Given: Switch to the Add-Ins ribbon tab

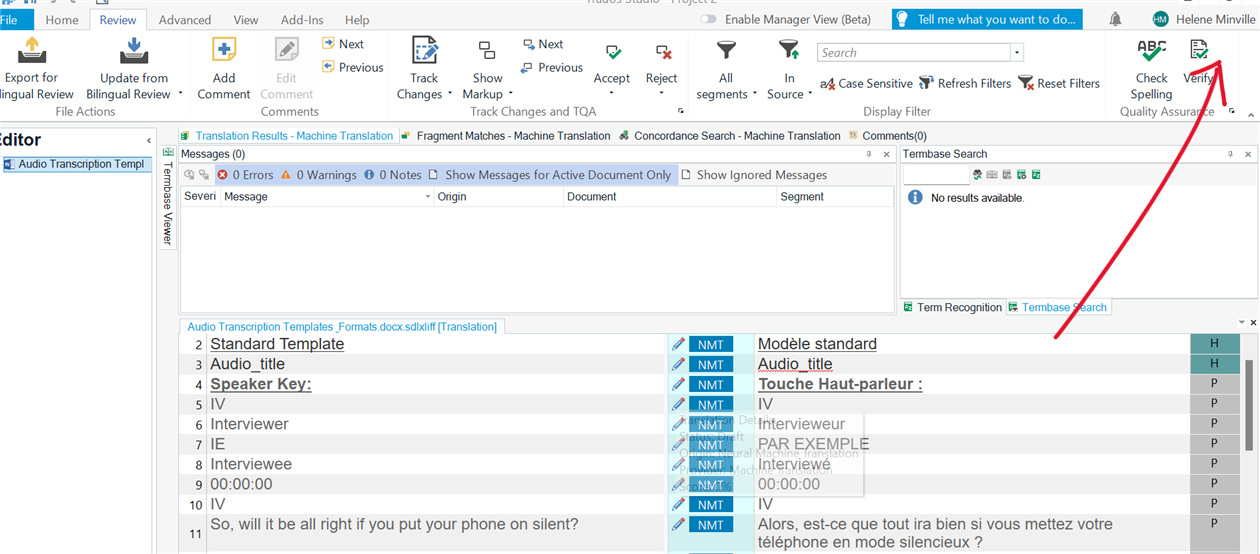Looking at the screenshot, I should point(303,19).
